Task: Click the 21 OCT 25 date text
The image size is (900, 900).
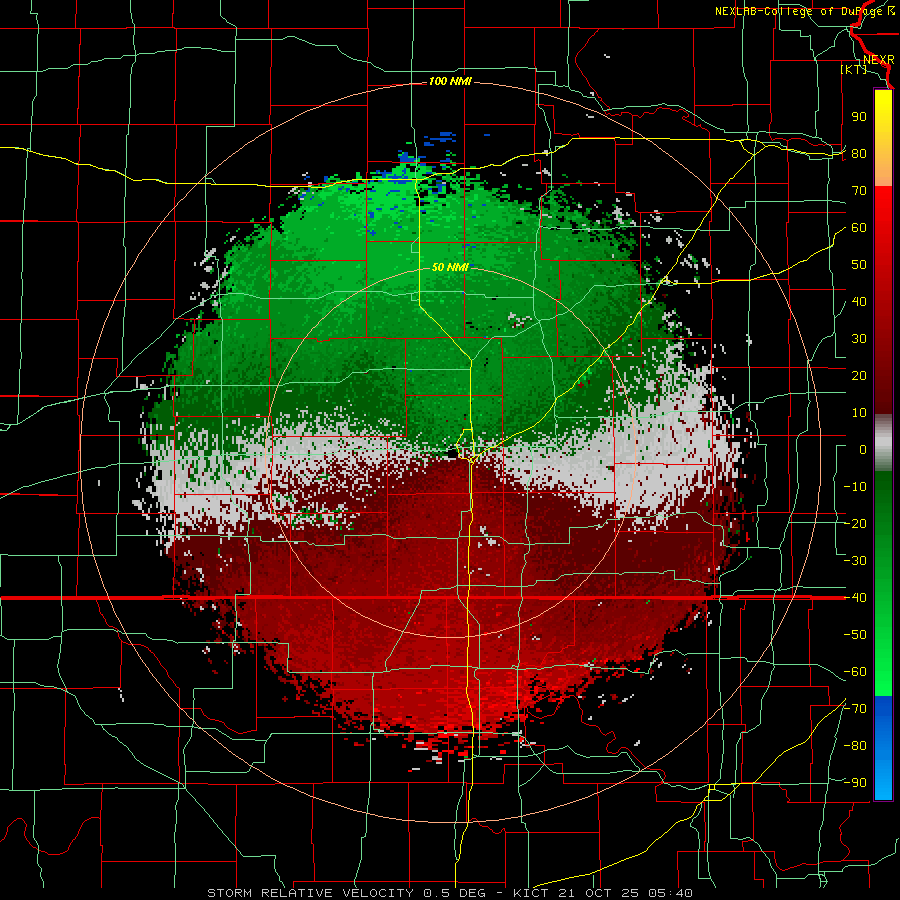Action: point(597,893)
